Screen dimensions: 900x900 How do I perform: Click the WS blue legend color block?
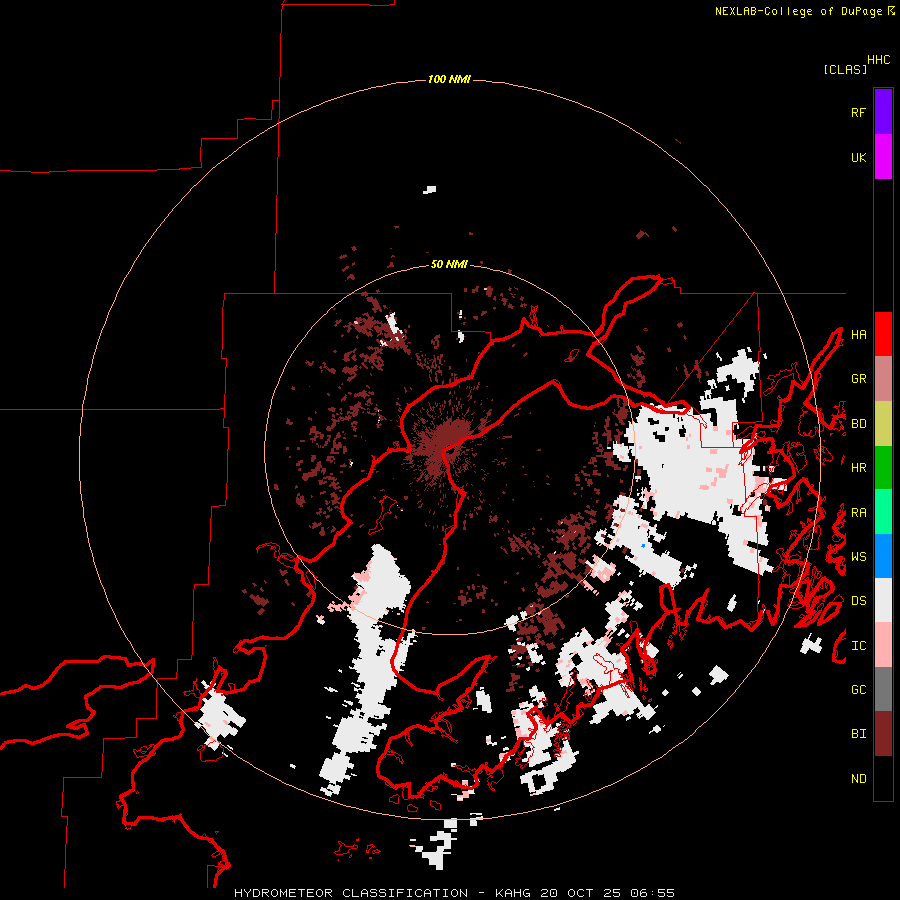point(883,556)
